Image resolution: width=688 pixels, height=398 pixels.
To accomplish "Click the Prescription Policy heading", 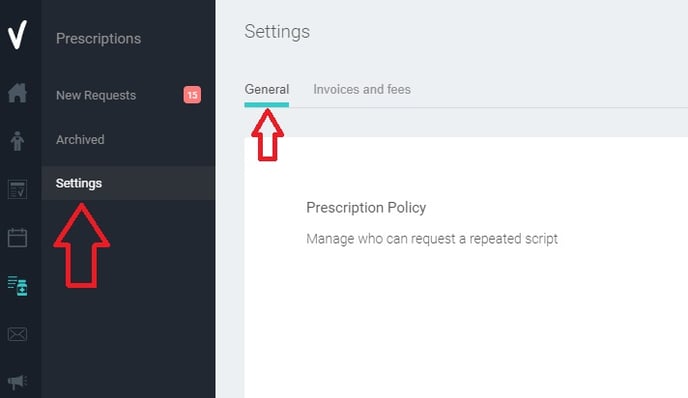I will coord(366,208).
